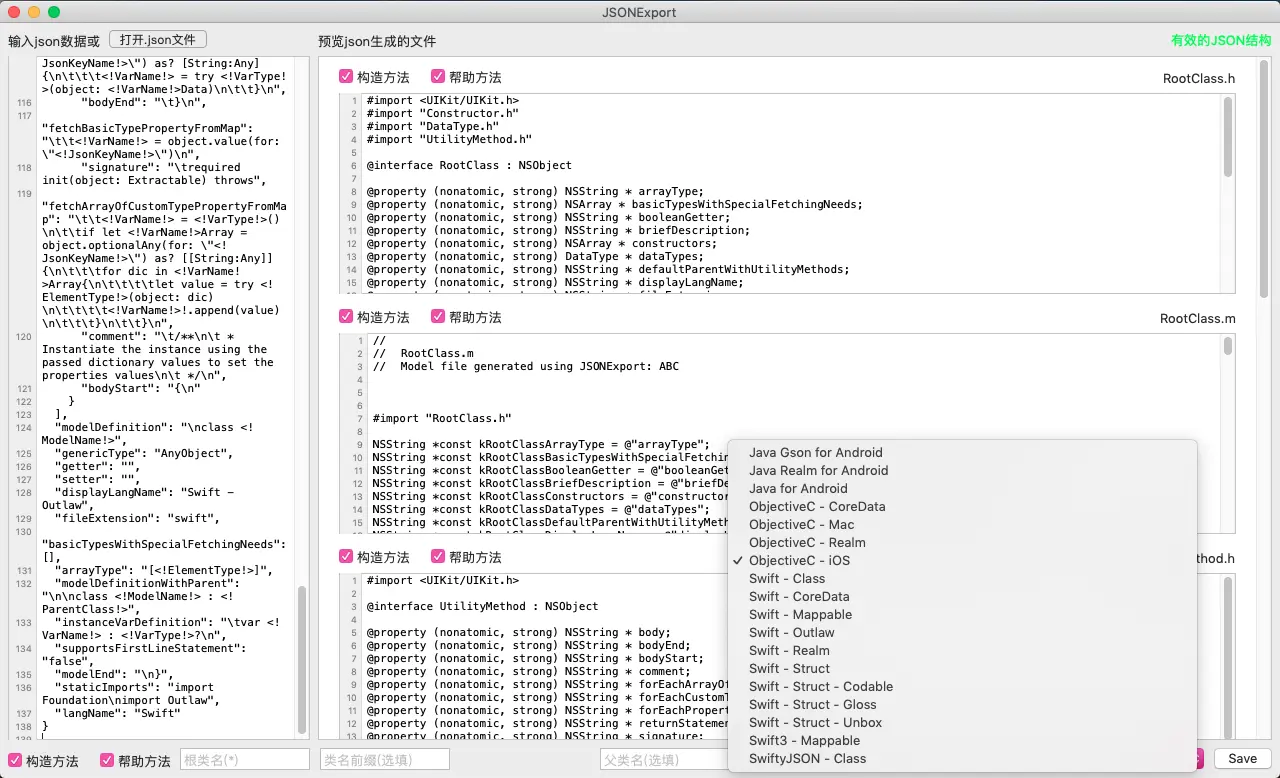Viewport: 1280px width, 778px height.
Task: Choose Swift - Mappable format
Action: [x=962, y=614]
